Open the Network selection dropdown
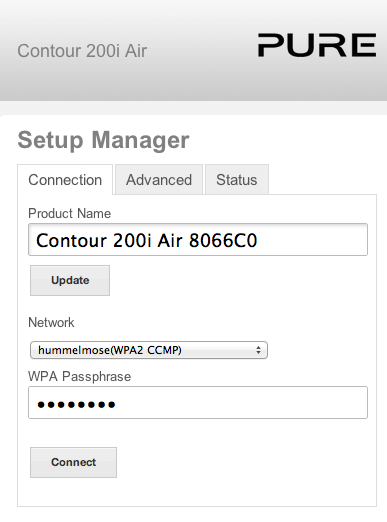Image resolution: width=387 pixels, height=522 pixels. click(149, 350)
